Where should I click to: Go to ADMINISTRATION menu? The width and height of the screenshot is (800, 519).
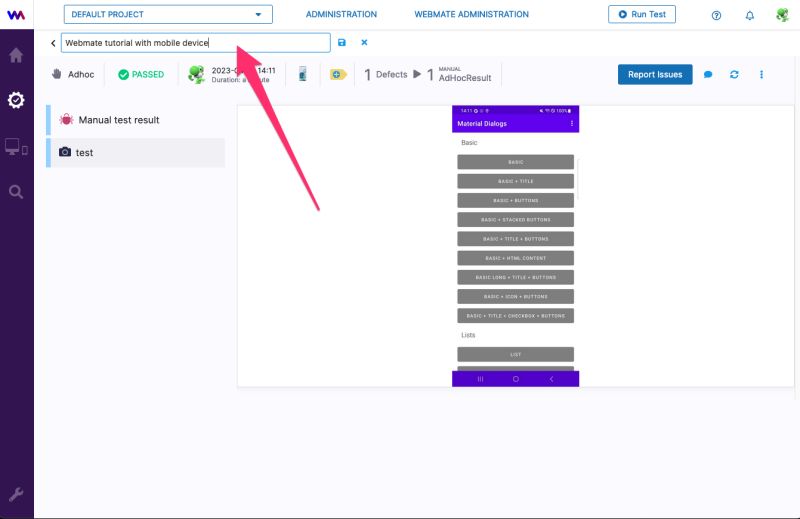341,14
